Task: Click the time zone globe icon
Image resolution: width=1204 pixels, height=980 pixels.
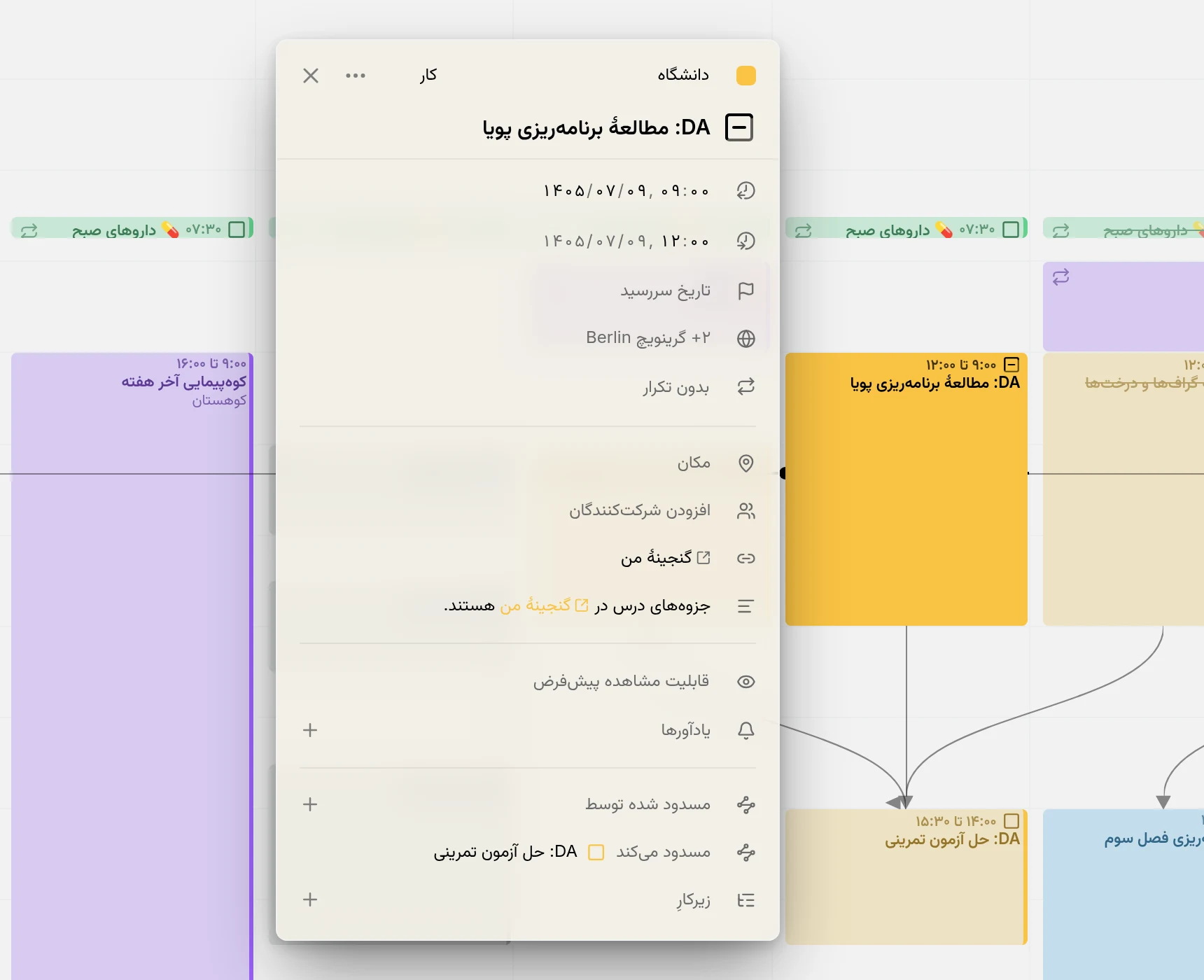Action: point(746,339)
